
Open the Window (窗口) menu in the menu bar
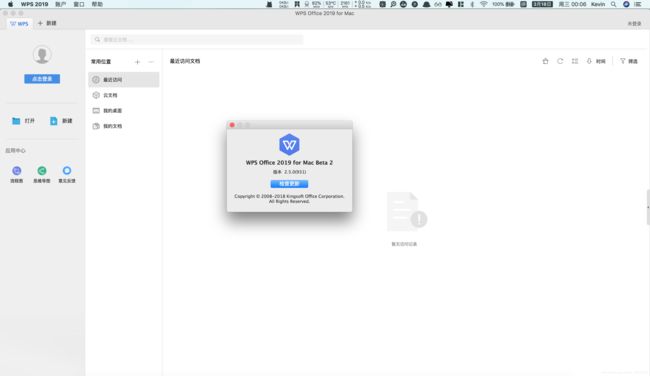pos(79,4)
